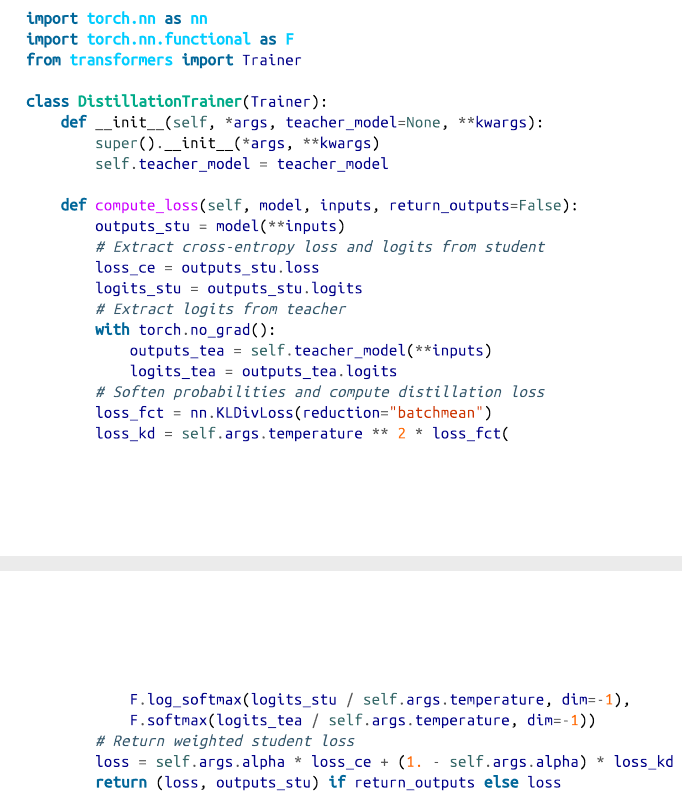Click comment 'Extract logits from teacher'

coord(221,309)
